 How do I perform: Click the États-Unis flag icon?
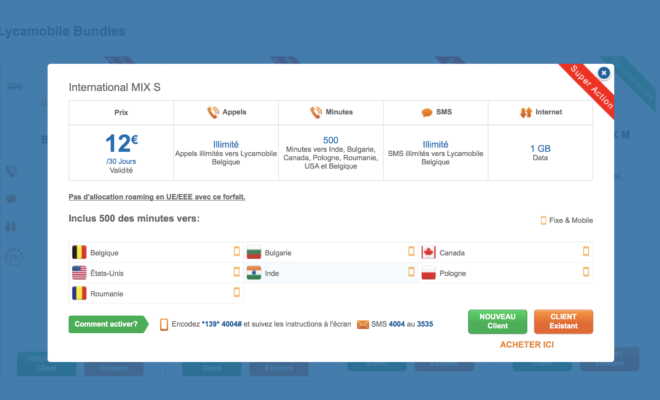point(79,273)
